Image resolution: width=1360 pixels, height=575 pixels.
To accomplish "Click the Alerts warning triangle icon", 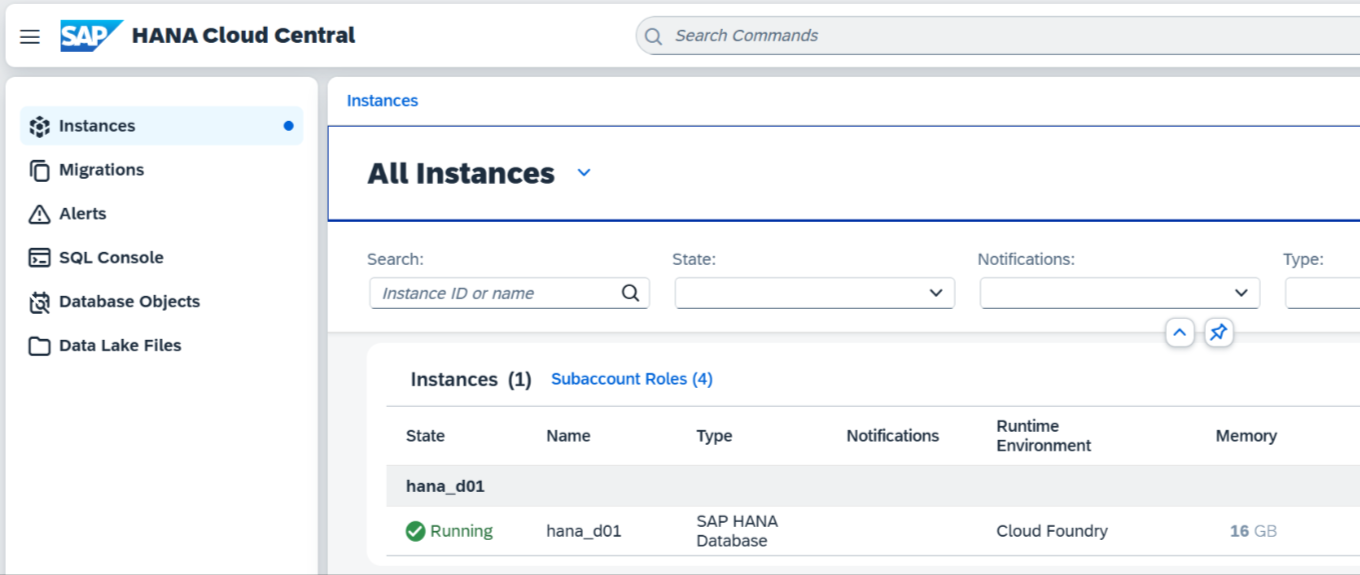I will pos(39,214).
